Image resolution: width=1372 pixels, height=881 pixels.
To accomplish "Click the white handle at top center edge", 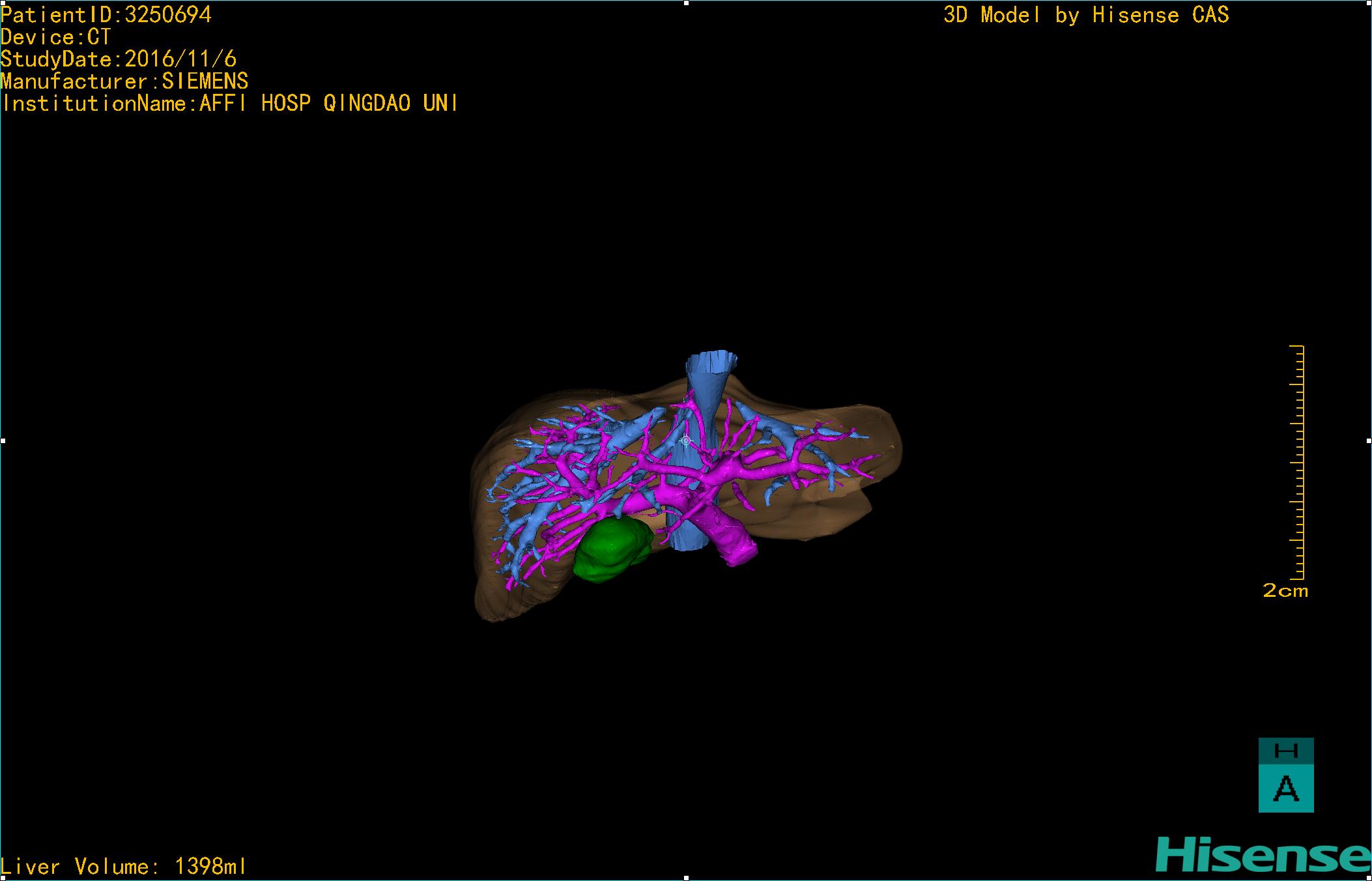I will (686, 3).
